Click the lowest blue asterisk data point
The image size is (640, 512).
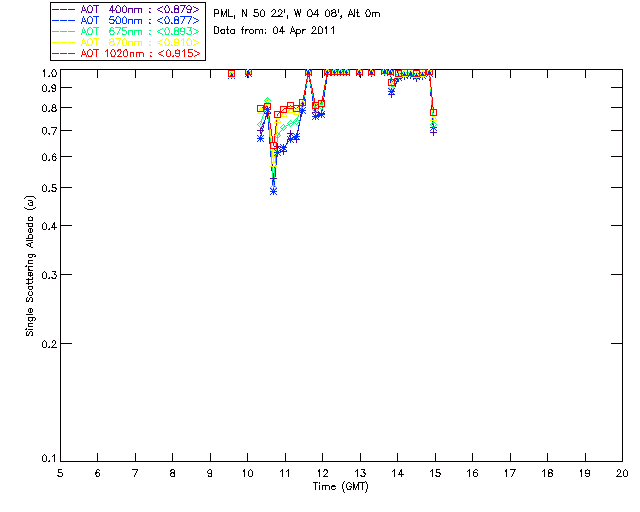click(273, 190)
